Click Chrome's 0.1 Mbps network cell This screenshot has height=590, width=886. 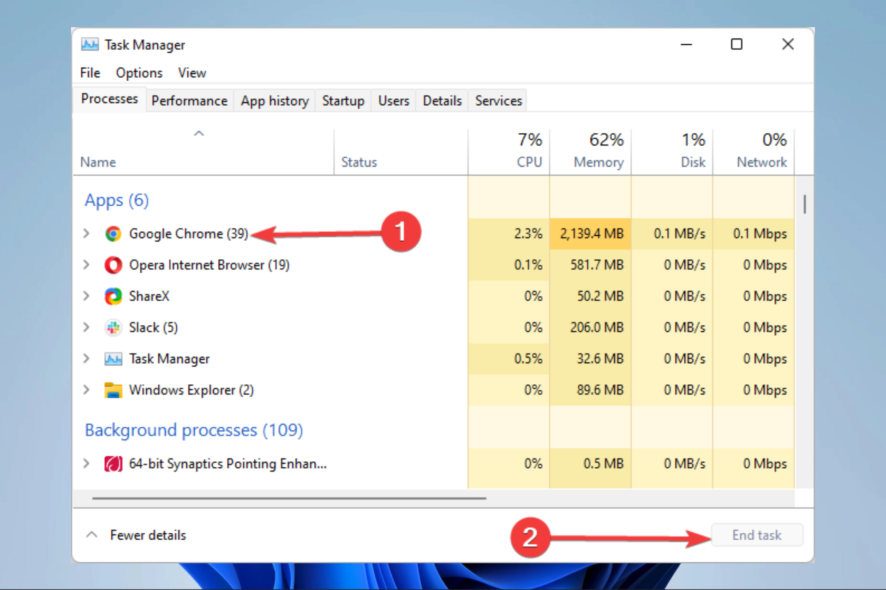click(753, 233)
